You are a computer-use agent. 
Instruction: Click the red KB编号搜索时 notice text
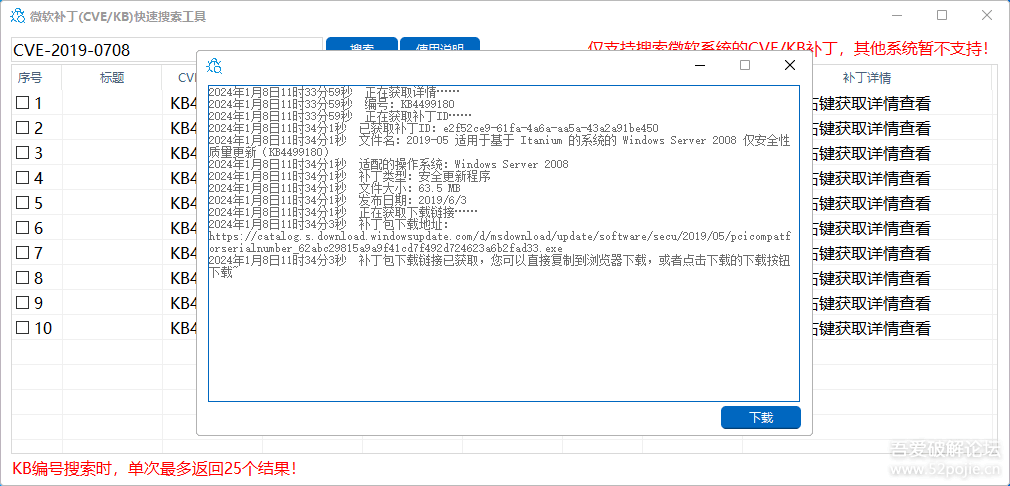pyautogui.click(x=155, y=469)
